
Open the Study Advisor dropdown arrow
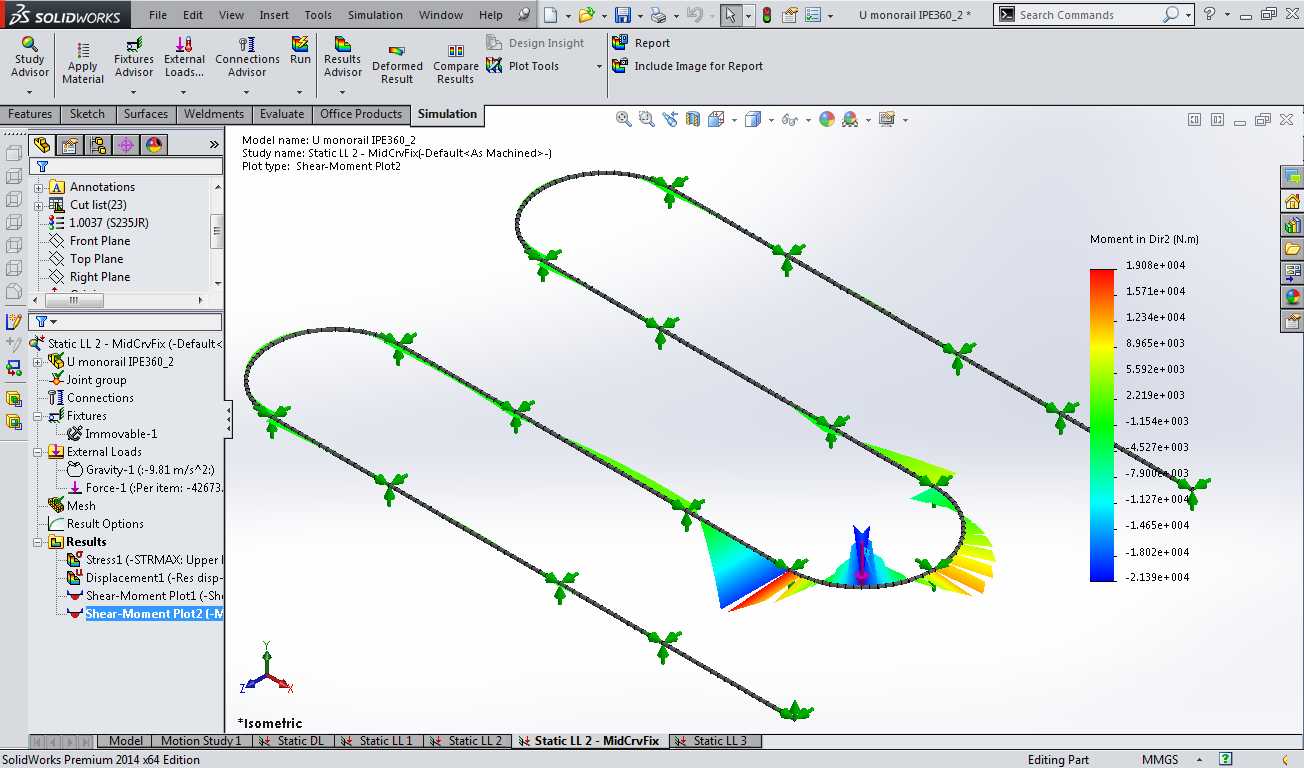pyautogui.click(x=29, y=91)
